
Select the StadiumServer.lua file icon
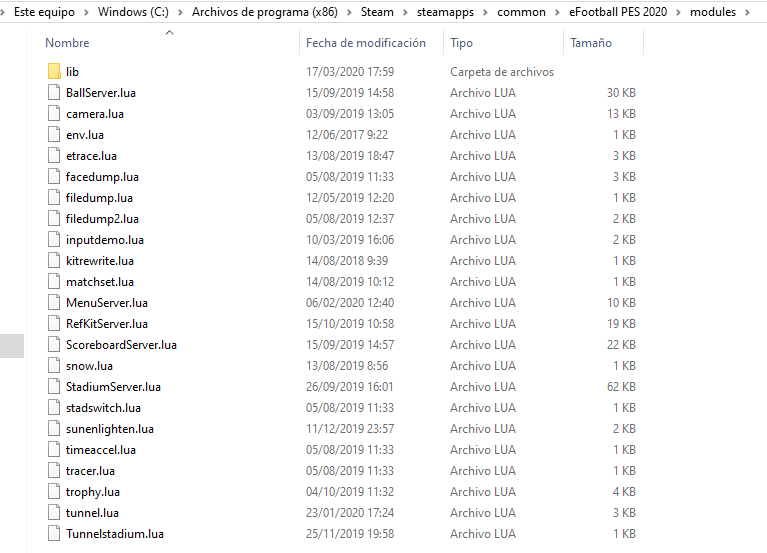coord(54,387)
